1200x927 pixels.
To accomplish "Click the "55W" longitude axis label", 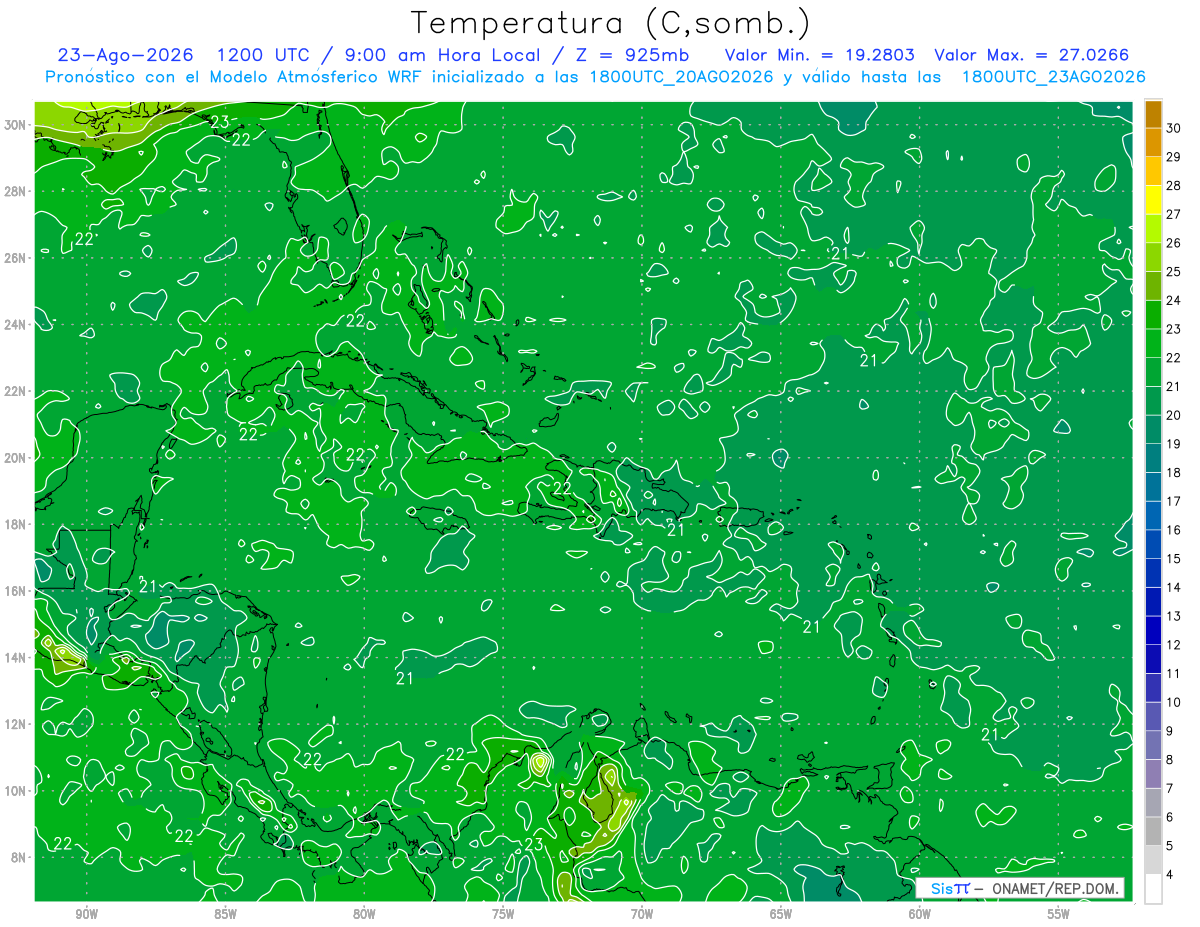I will (1059, 914).
